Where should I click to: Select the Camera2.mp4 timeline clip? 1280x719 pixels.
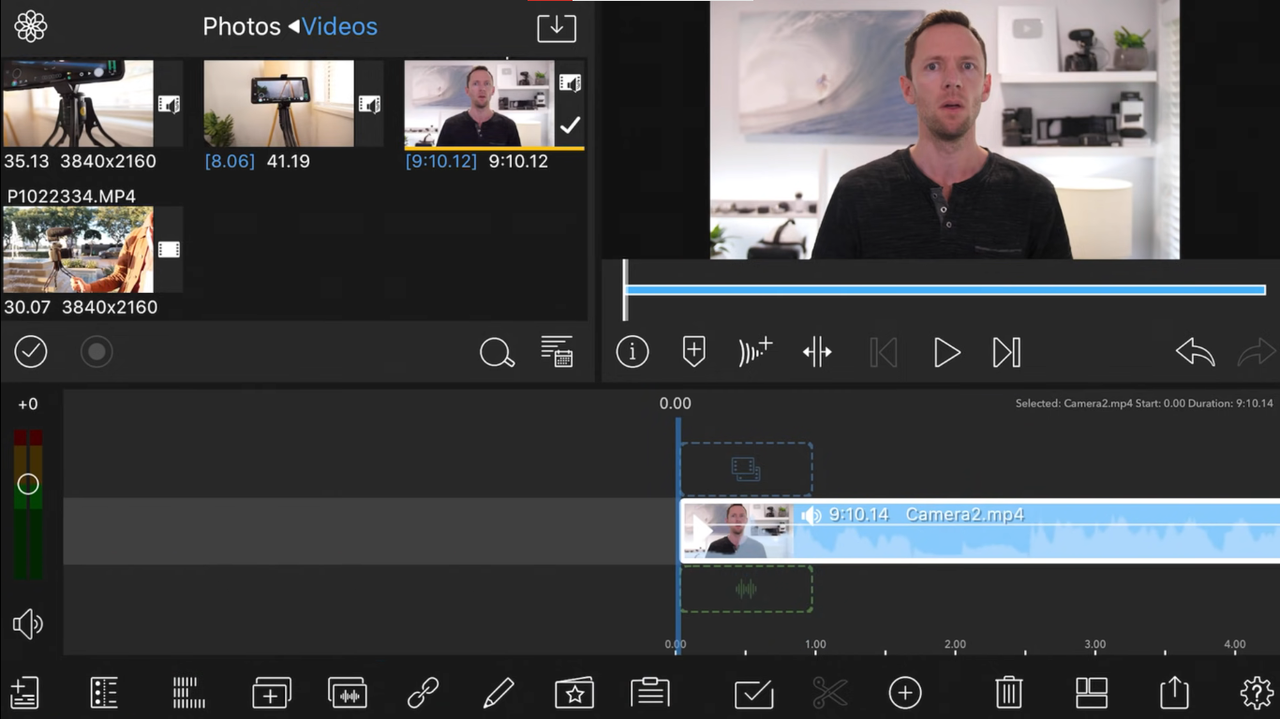980,531
